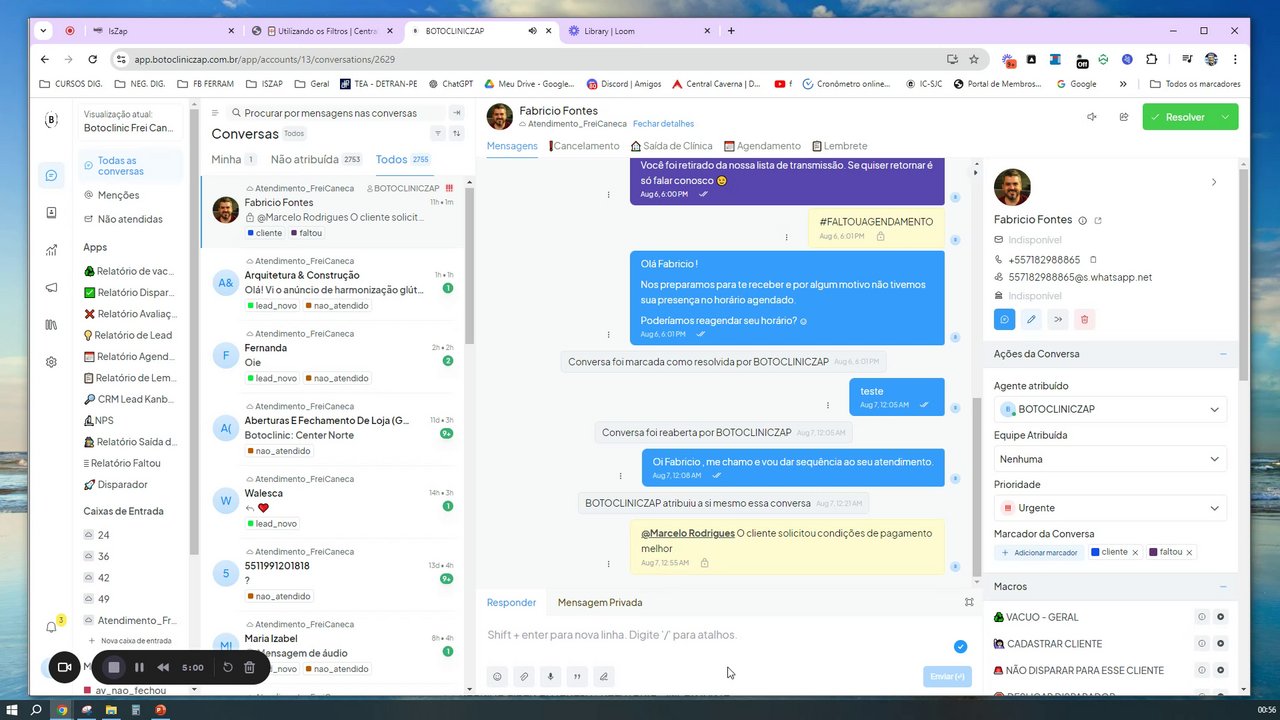Viewport: 1280px width, 720px height.
Task: Edit contact with the pencil icon
Action: (x=1031, y=319)
